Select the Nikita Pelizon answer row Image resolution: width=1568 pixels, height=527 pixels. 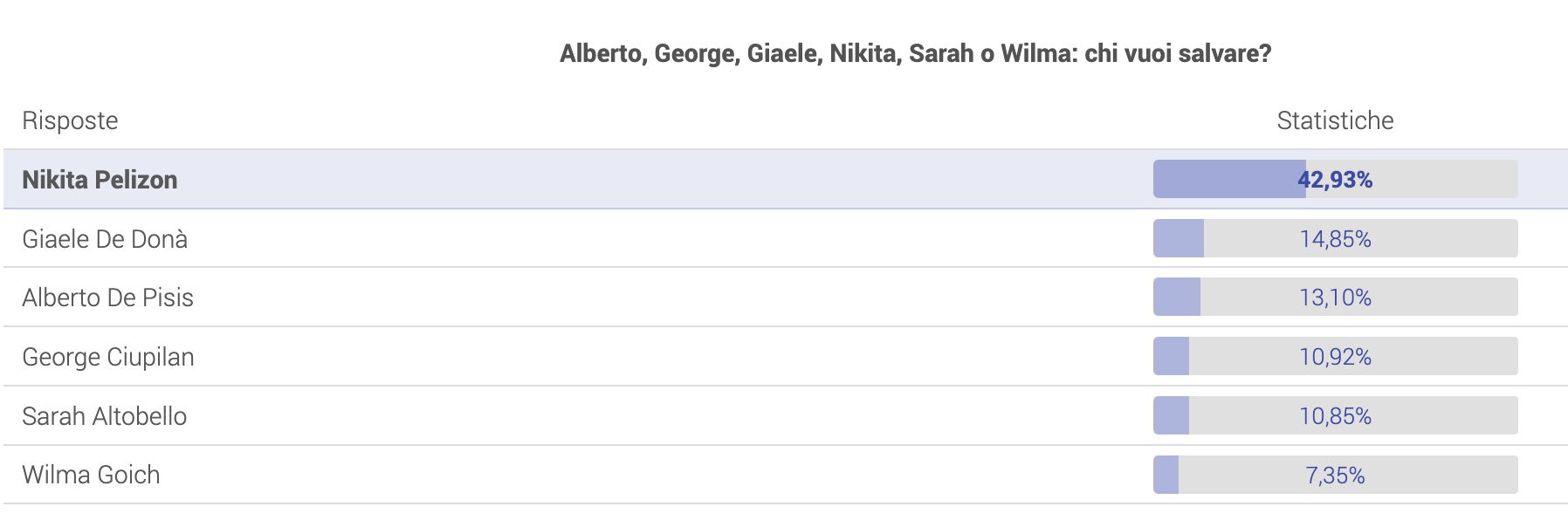[x=786, y=179]
